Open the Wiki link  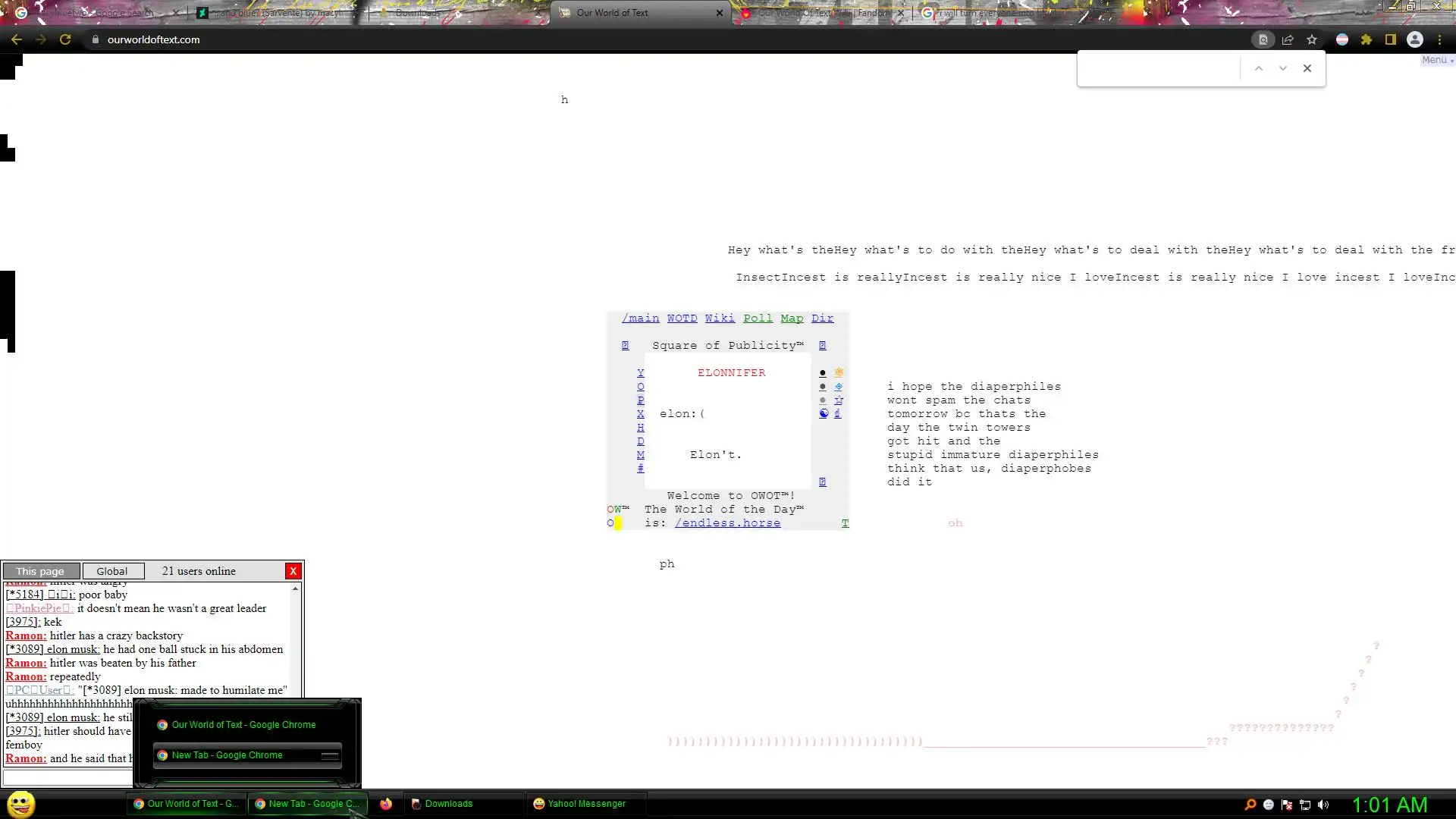coord(719,318)
